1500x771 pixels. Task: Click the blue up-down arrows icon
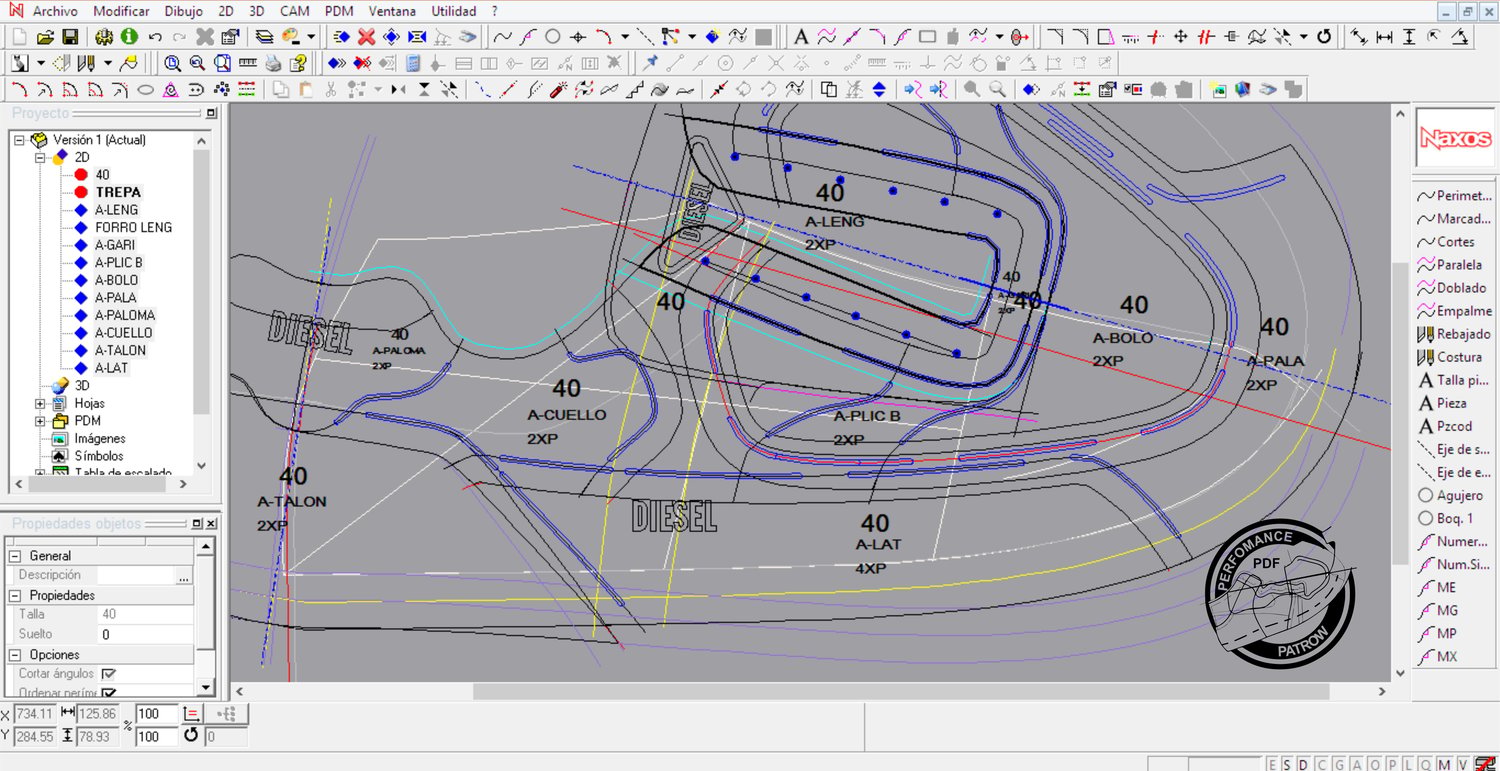(x=879, y=89)
